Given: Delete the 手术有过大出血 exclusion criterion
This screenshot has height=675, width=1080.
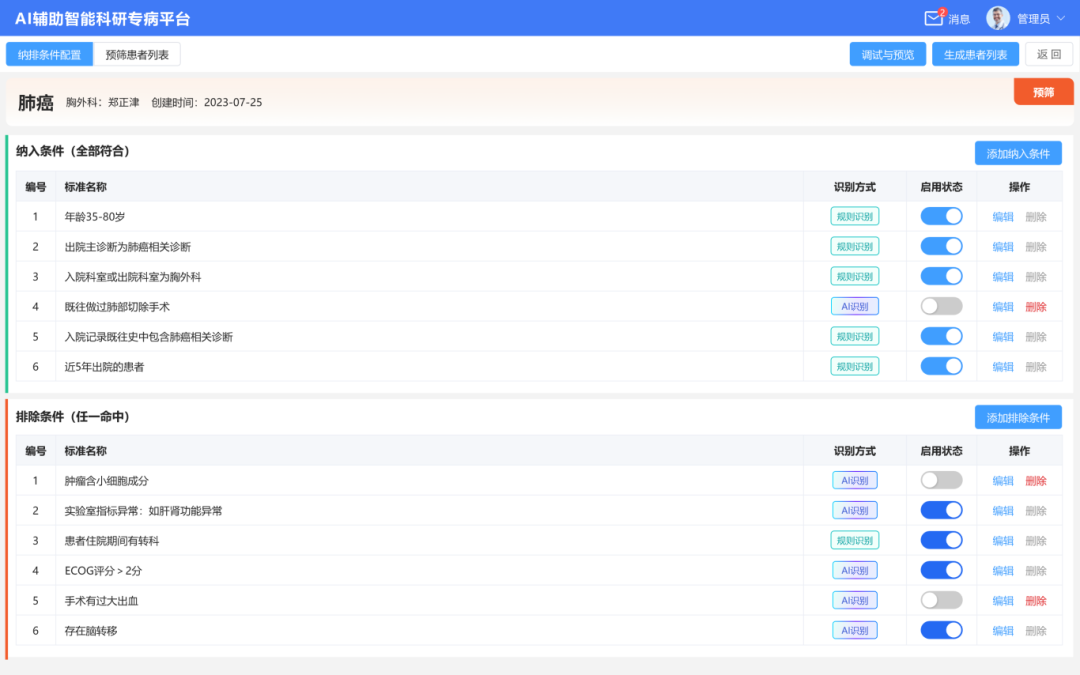Looking at the screenshot, I should click(1036, 601).
